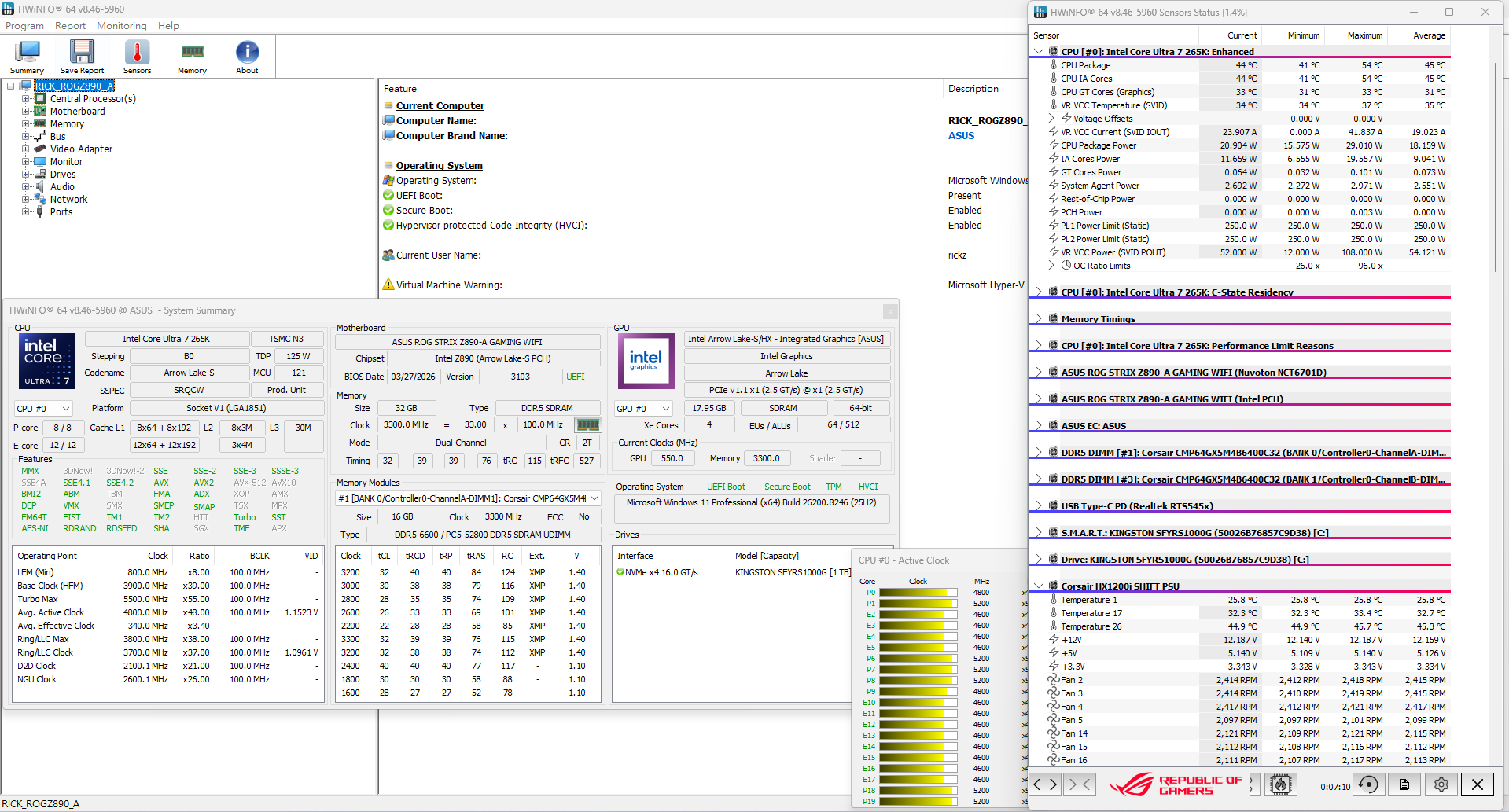Click the Save Report floppy icon

(82, 52)
